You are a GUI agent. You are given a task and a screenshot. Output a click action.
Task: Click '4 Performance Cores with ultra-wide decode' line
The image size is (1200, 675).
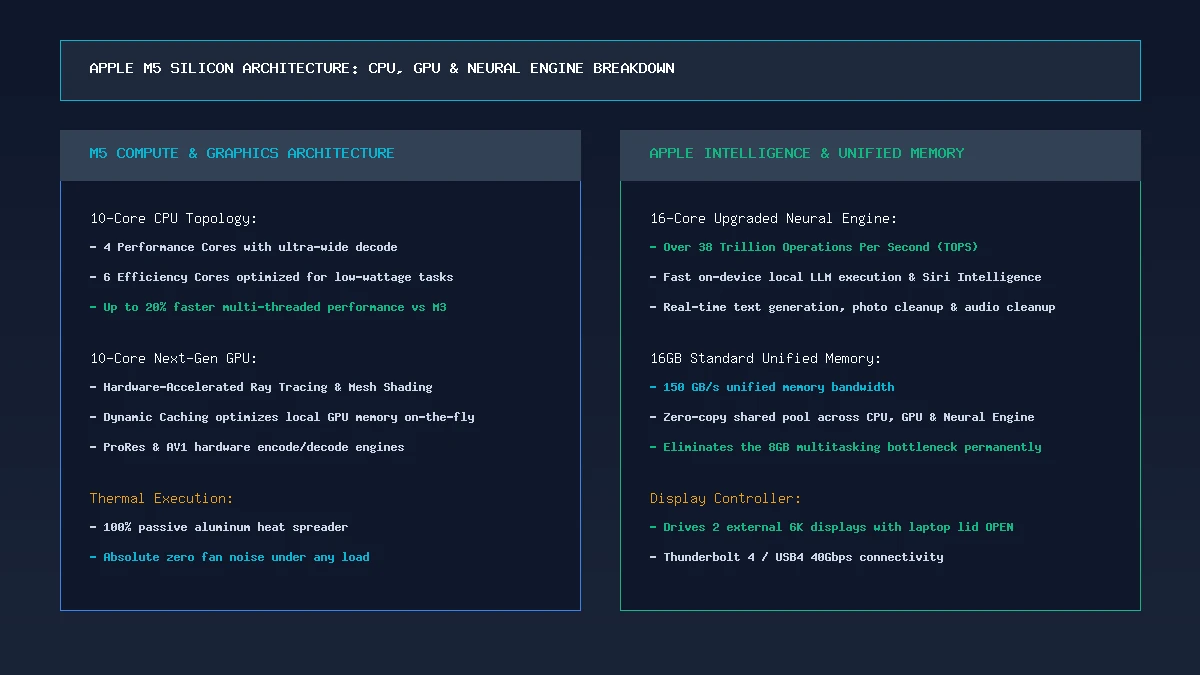coord(243,247)
